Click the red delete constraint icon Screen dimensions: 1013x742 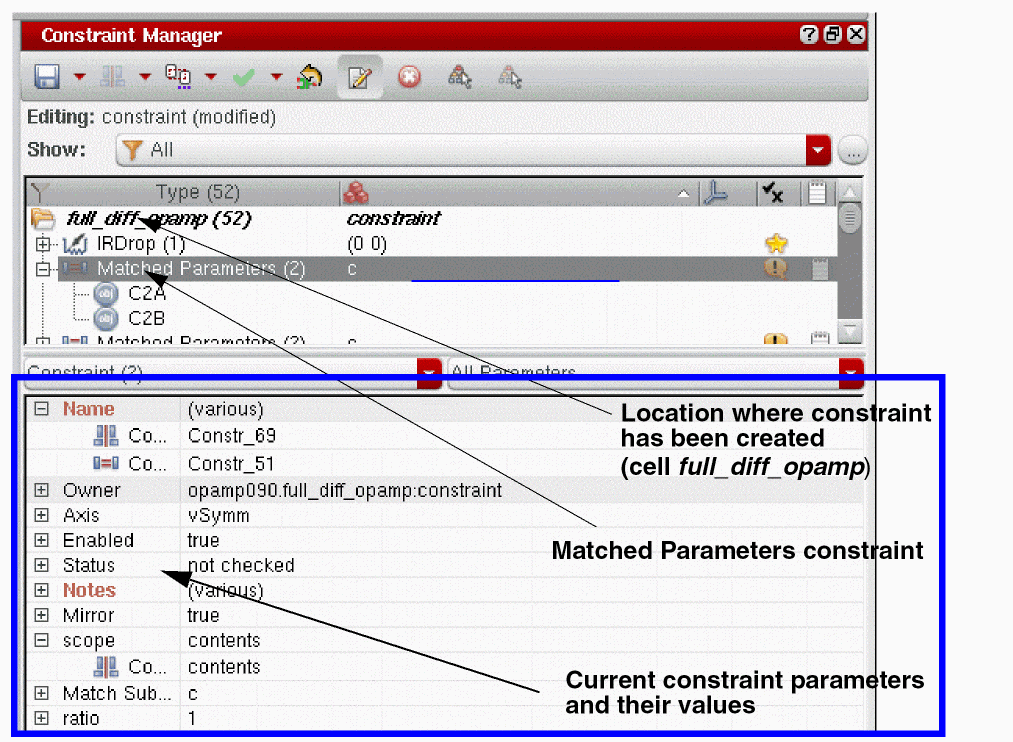pyautogui.click(x=409, y=77)
